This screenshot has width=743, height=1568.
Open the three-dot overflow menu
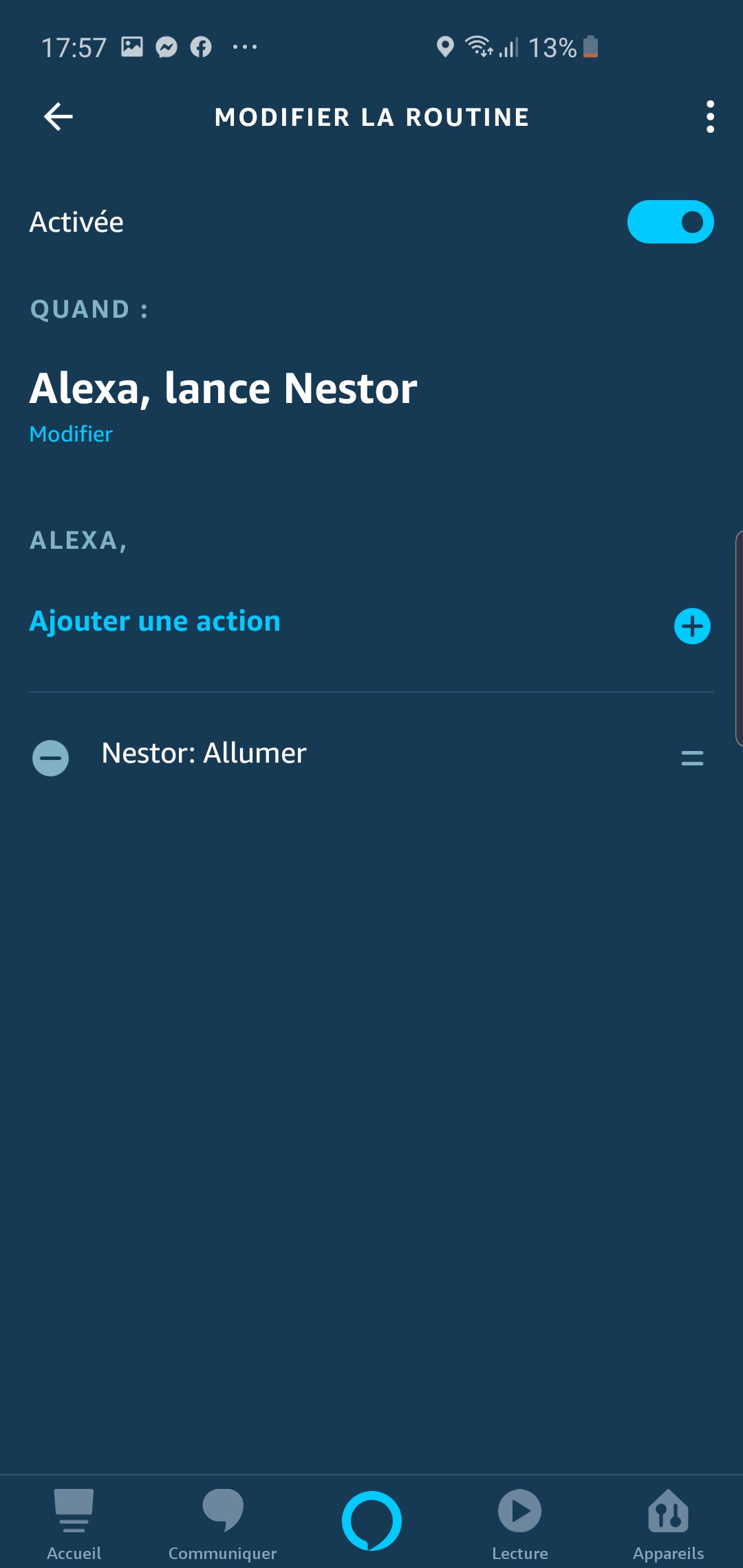(710, 117)
